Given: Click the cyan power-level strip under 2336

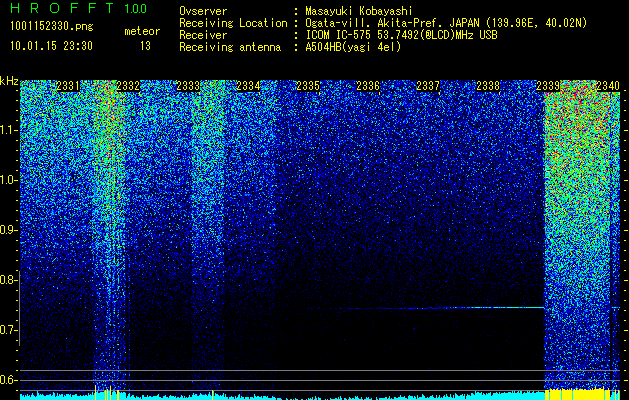Looking at the screenshot, I should (x=368, y=396).
